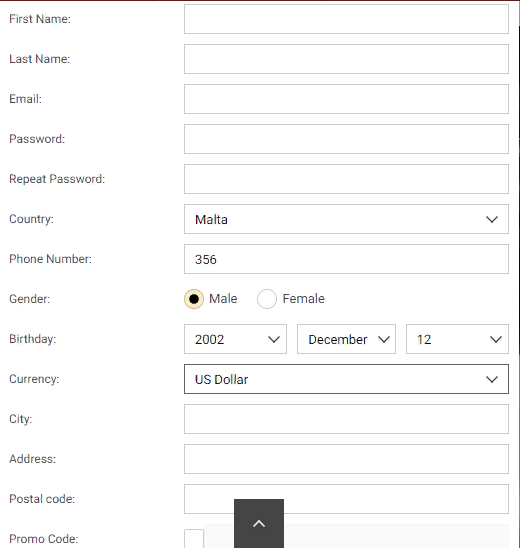Open the month dropdown showing December
This screenshot has width=520, height=548.
(346, 339)
